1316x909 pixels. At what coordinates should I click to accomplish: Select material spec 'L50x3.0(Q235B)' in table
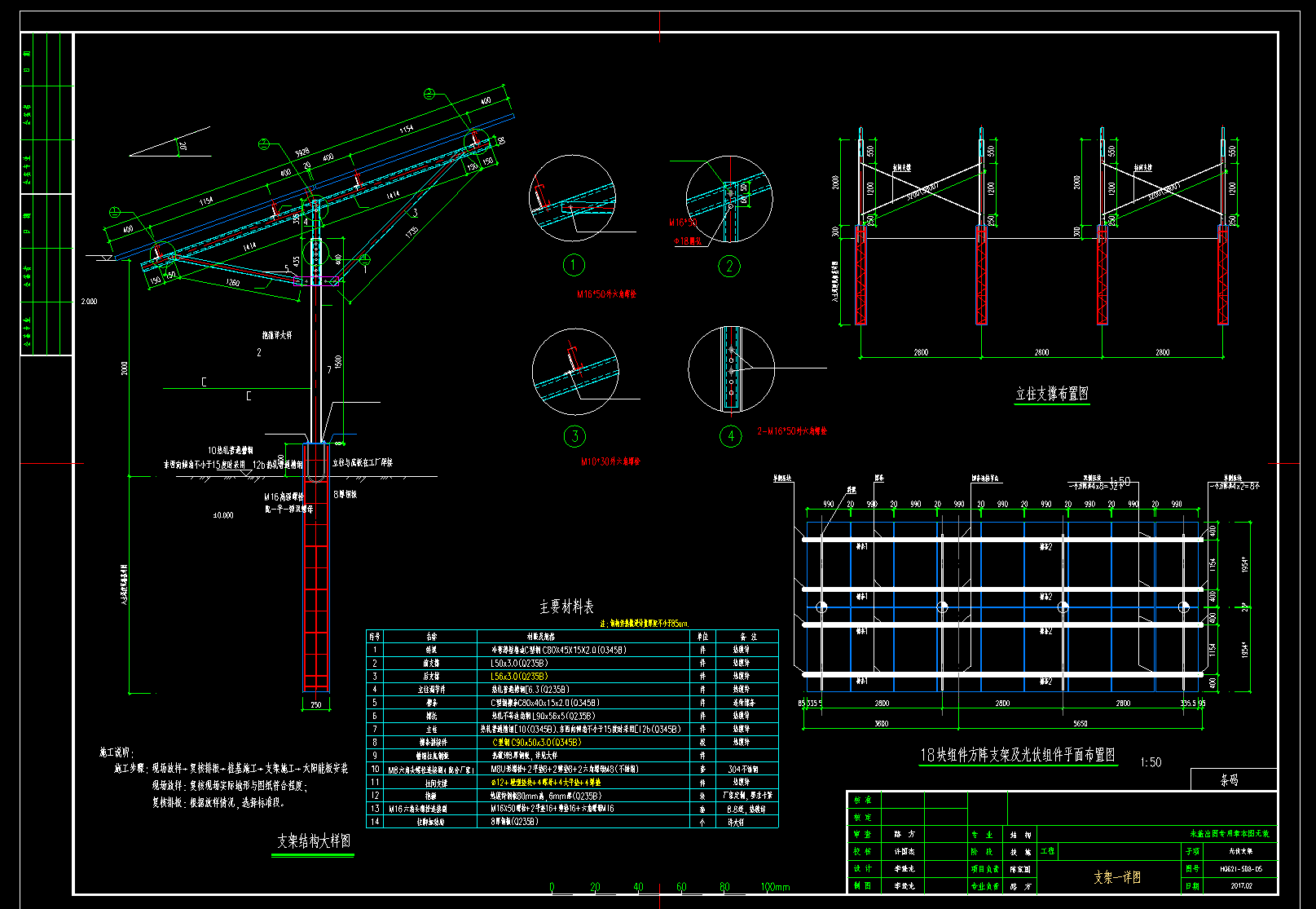[519, 664]
